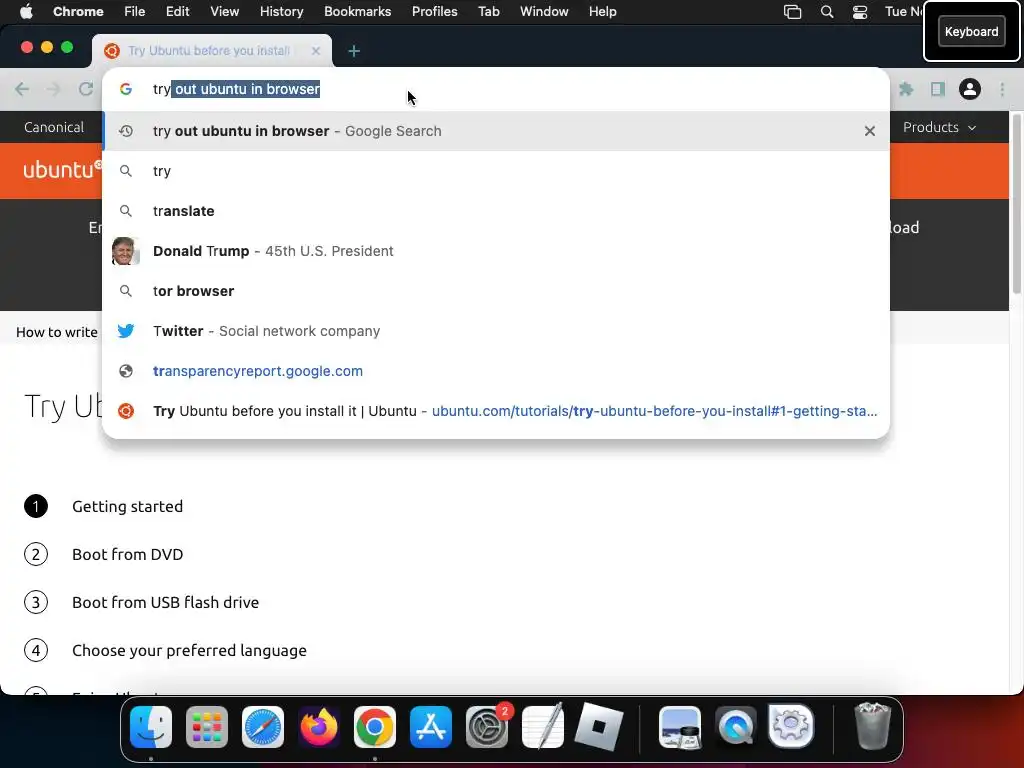Open the View menu

(225, 11)
